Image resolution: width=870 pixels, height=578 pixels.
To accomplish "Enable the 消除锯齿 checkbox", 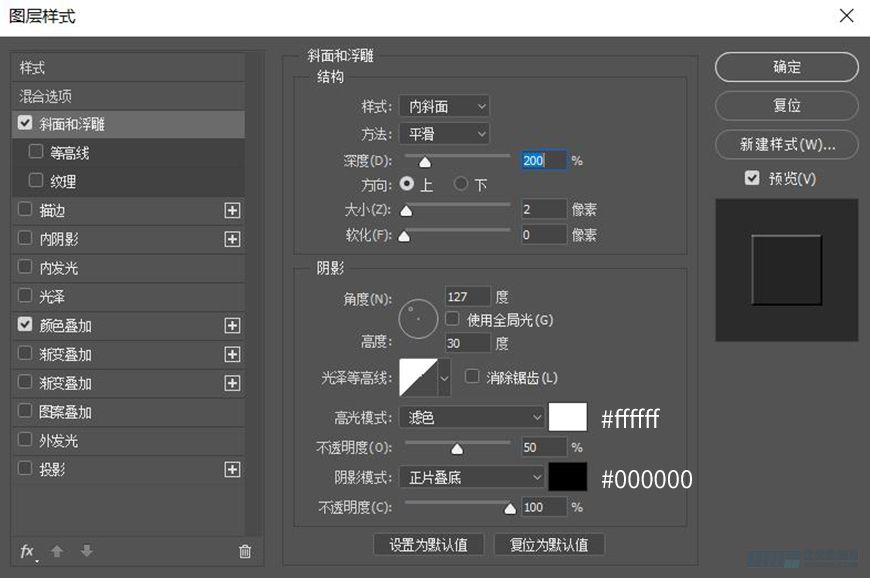I will pos(472,377).
